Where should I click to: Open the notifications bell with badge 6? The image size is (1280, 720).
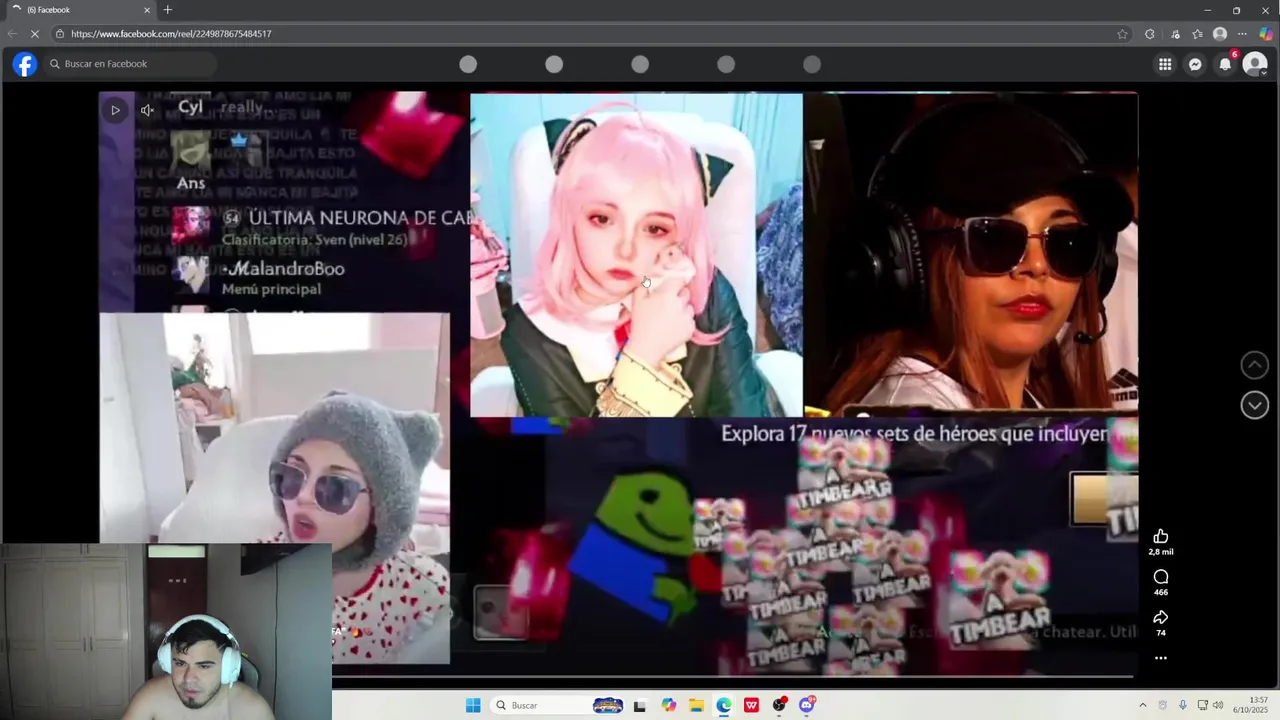pyautogui.click(x=1225, y=64)
